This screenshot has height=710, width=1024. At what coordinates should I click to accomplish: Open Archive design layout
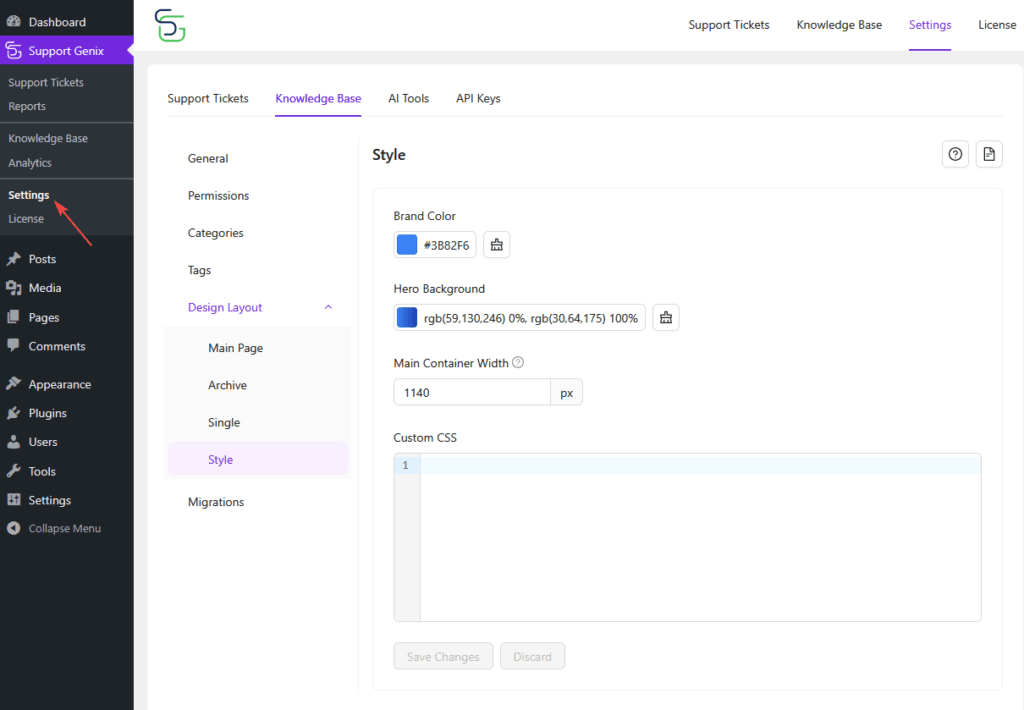coord(227,385)
